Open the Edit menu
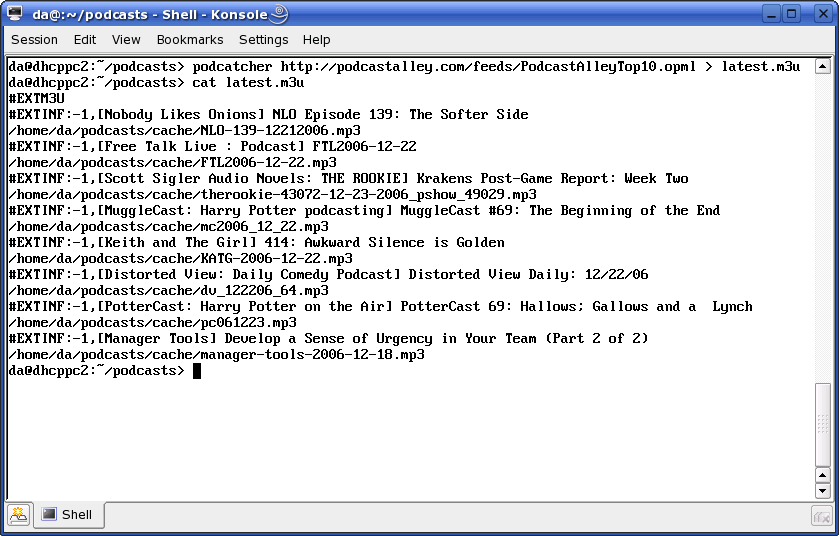Viewport: 839px width, 536px height. click(85, 40)
